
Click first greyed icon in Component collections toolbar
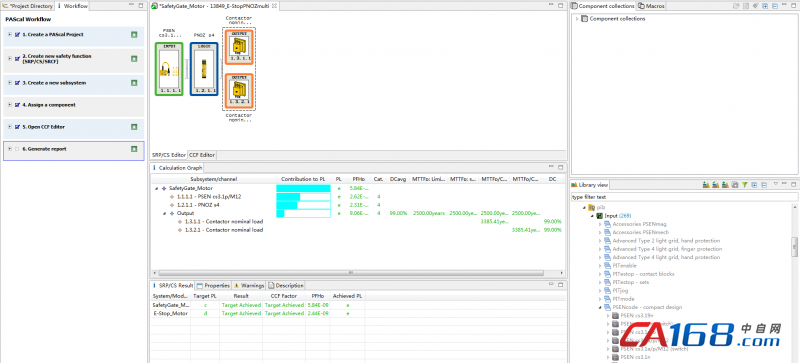point(736,6)
